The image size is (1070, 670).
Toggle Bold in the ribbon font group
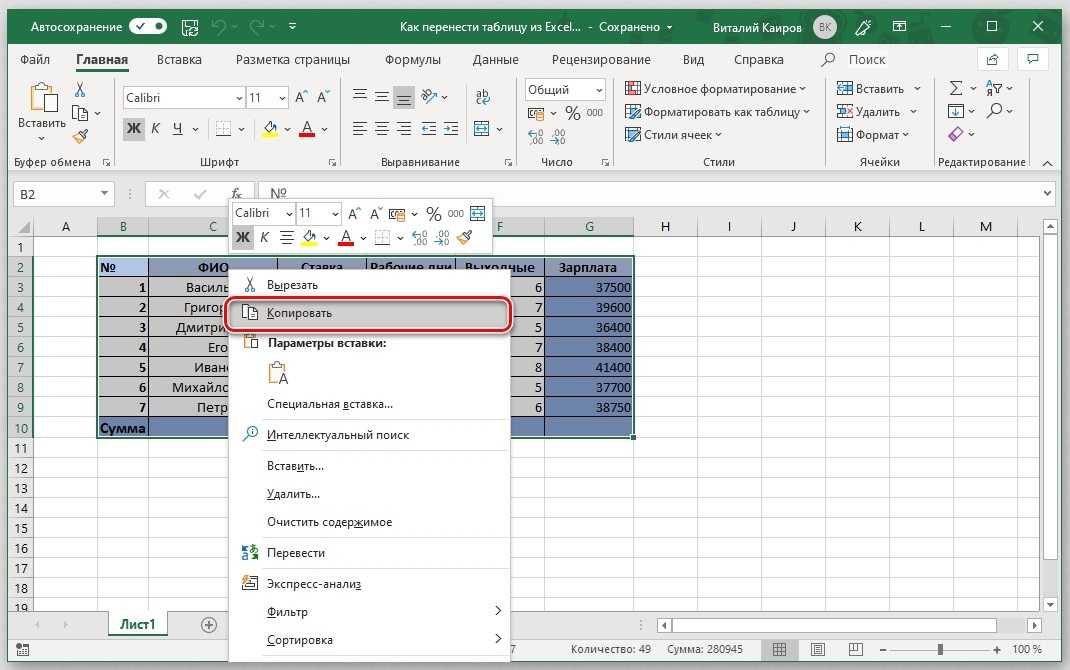click(x=134, y=129)
